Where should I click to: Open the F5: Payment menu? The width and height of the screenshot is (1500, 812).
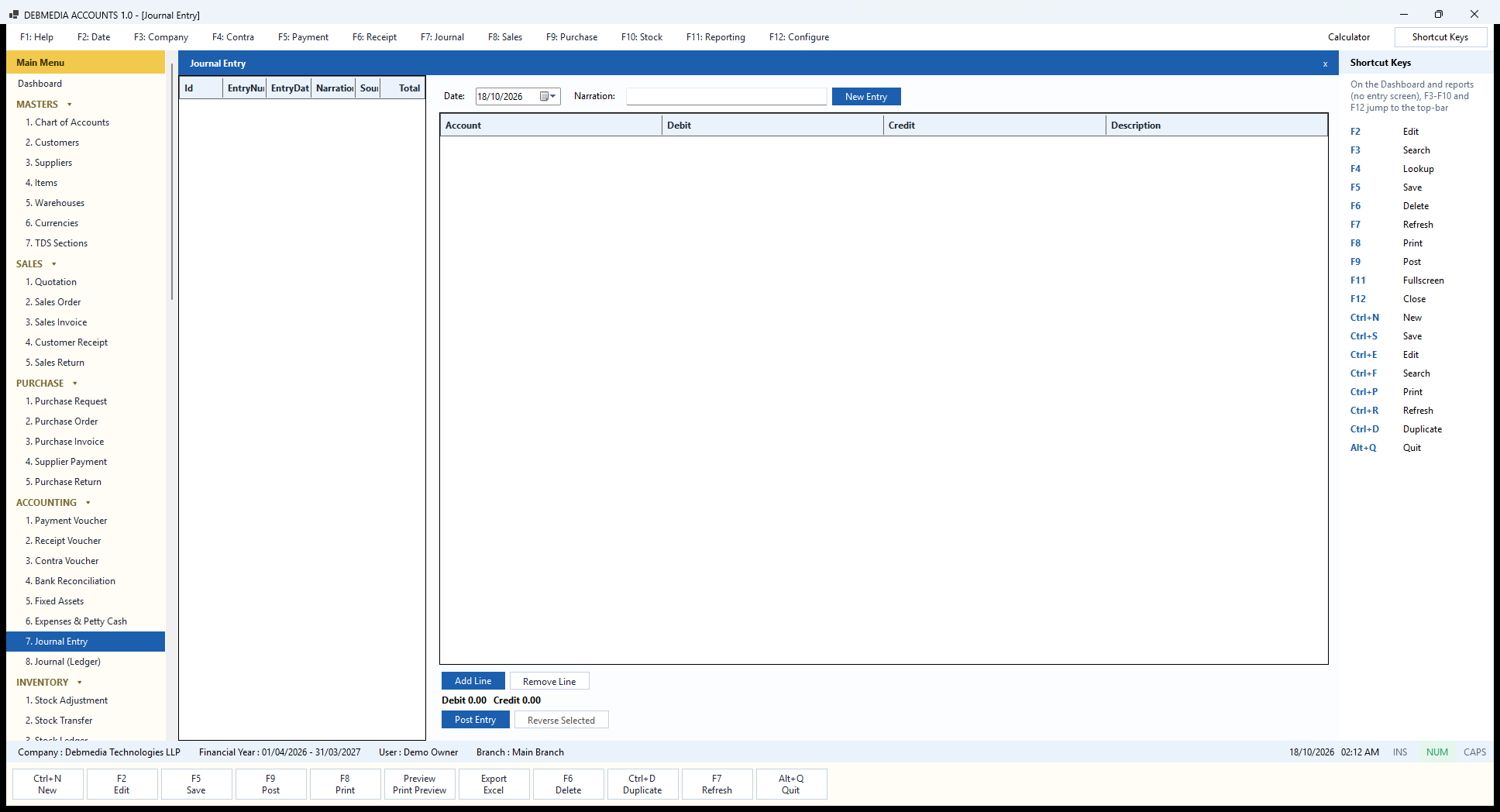click(303, 37)
